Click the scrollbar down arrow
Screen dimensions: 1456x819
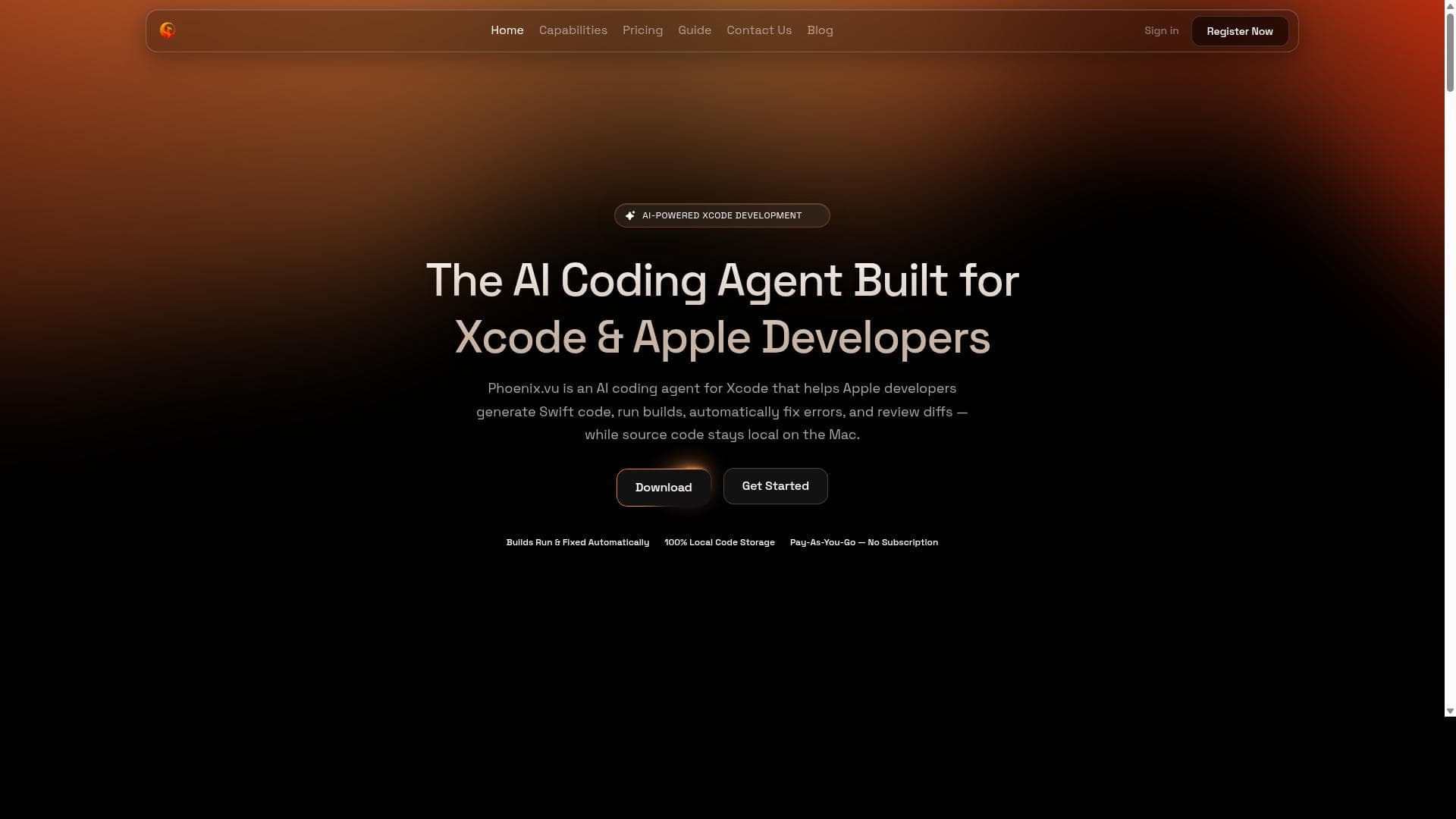pos(1450,711)
